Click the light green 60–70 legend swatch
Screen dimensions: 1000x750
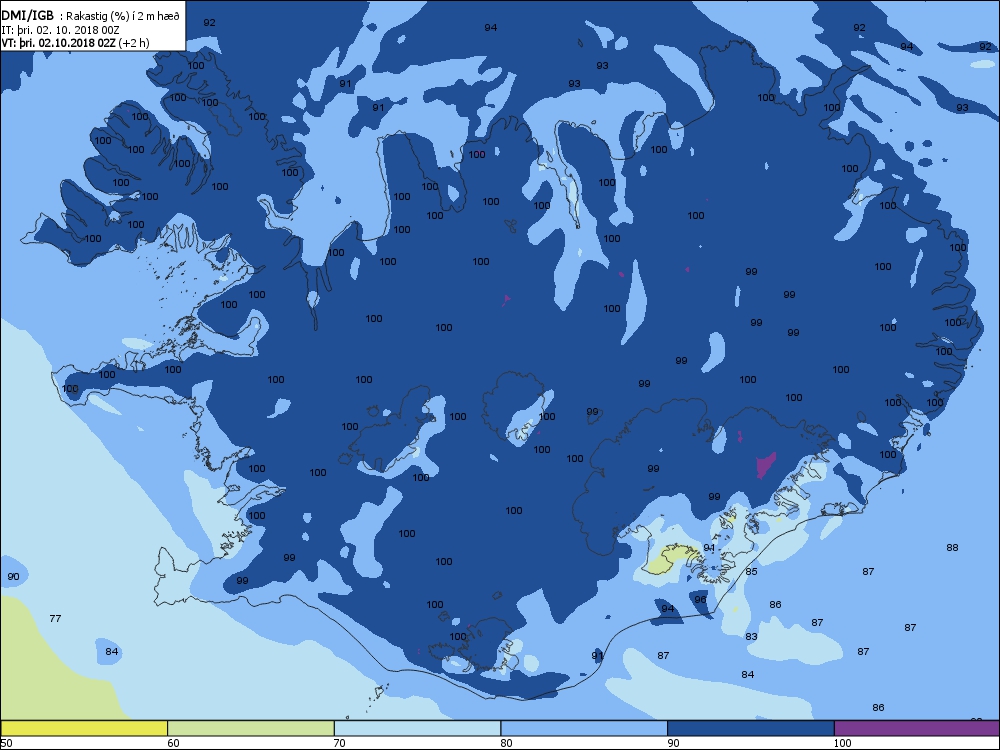[251, 728]
